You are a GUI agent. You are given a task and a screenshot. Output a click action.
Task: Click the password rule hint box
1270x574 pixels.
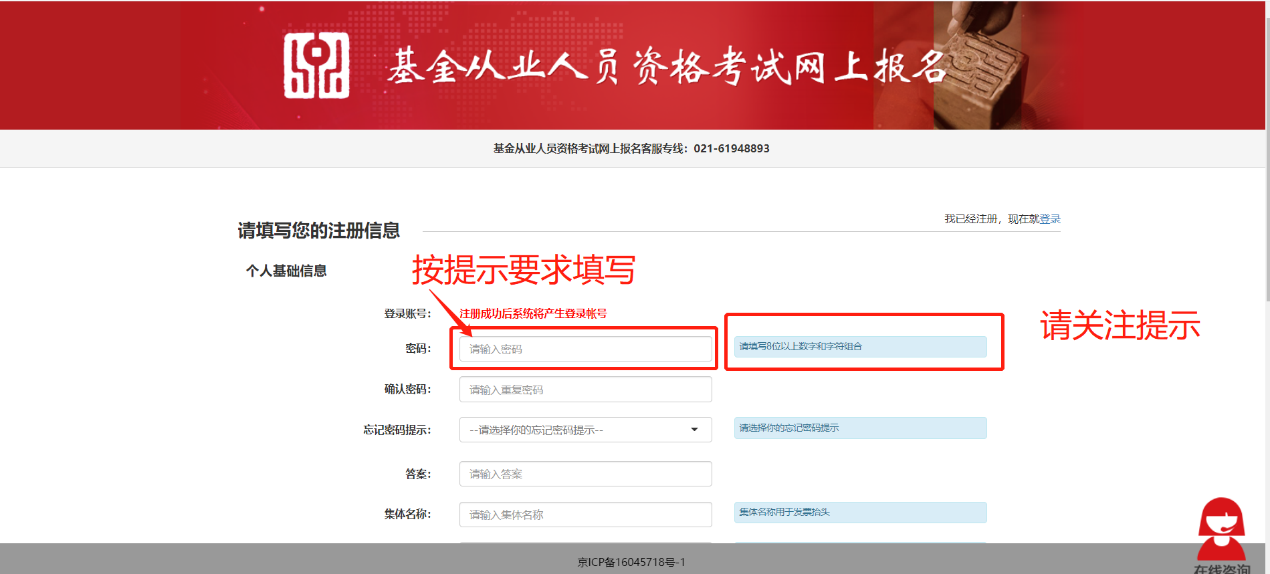pos(860,346)
